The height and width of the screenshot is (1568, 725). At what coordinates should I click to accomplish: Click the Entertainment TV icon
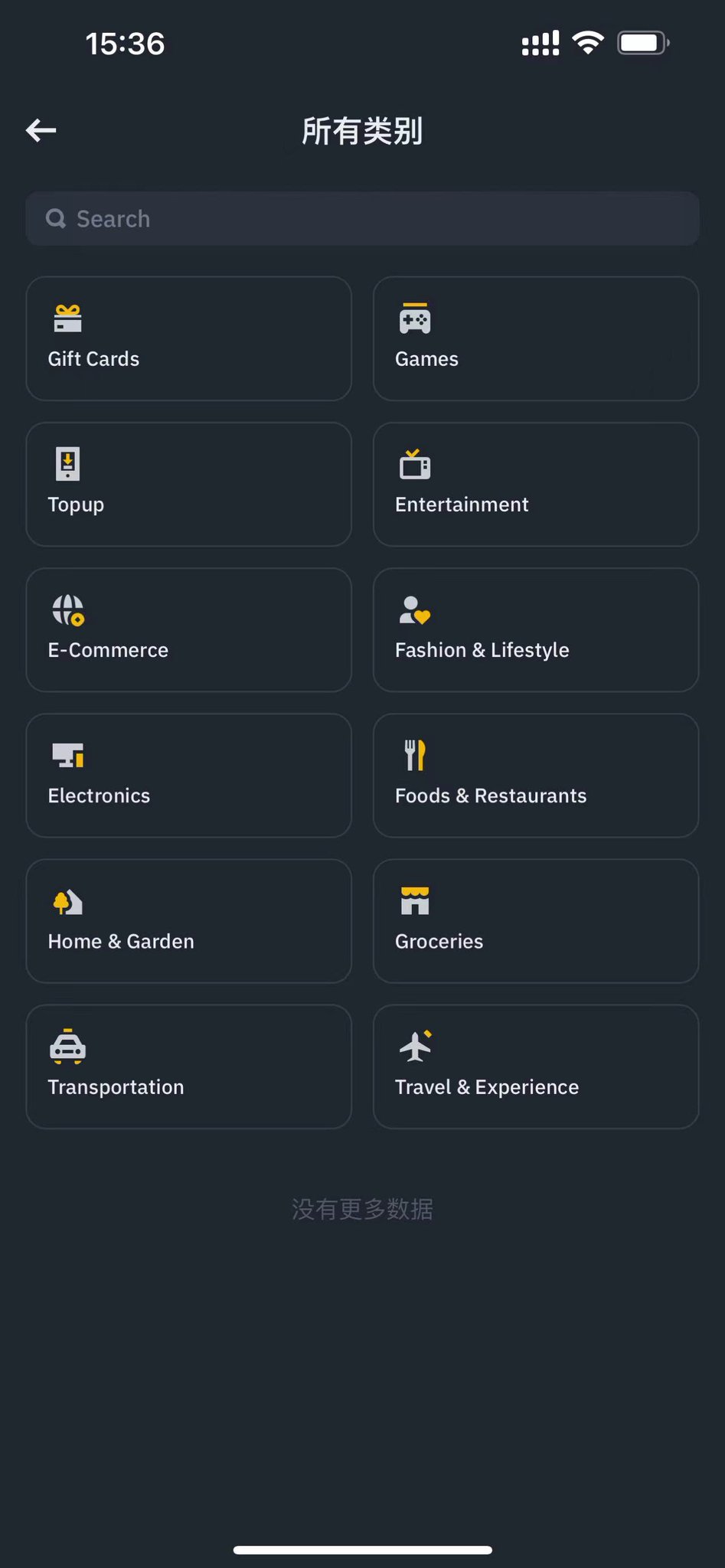coord(415,464)
